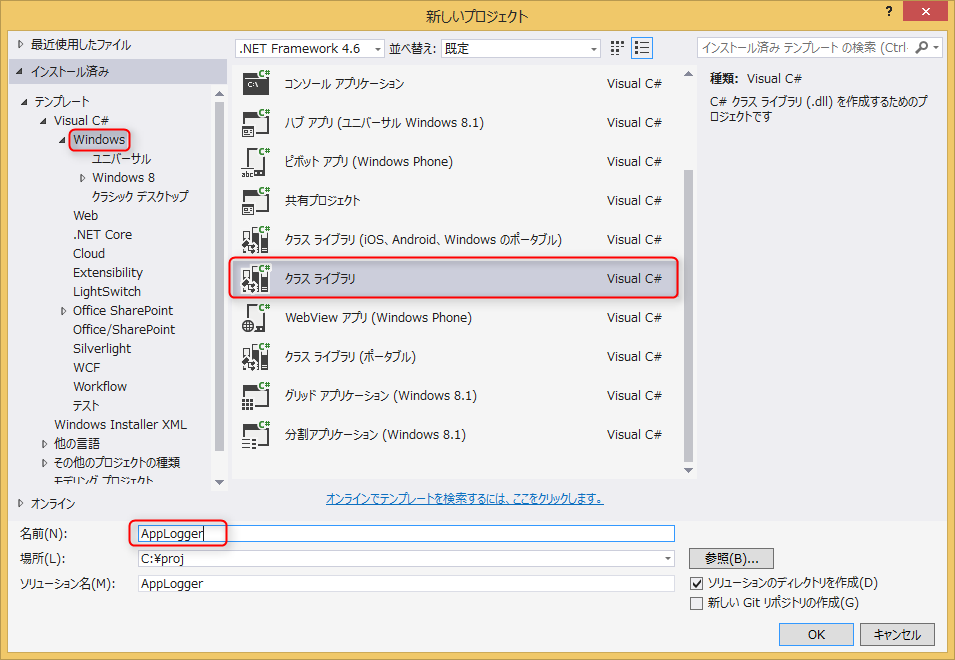Click the 参照(B)... browse button
Image resolution: width=955 pixels, height=660 pixels.
coord(731,558)
